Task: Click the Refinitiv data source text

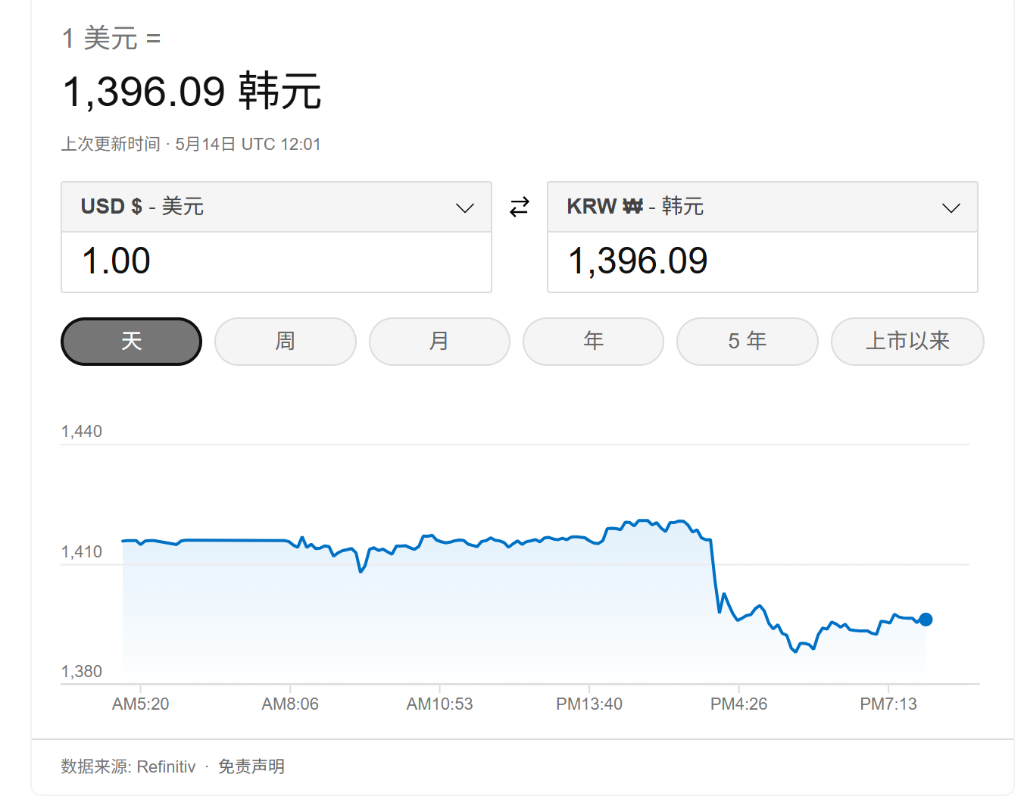Action: click(x=166, y=767)
